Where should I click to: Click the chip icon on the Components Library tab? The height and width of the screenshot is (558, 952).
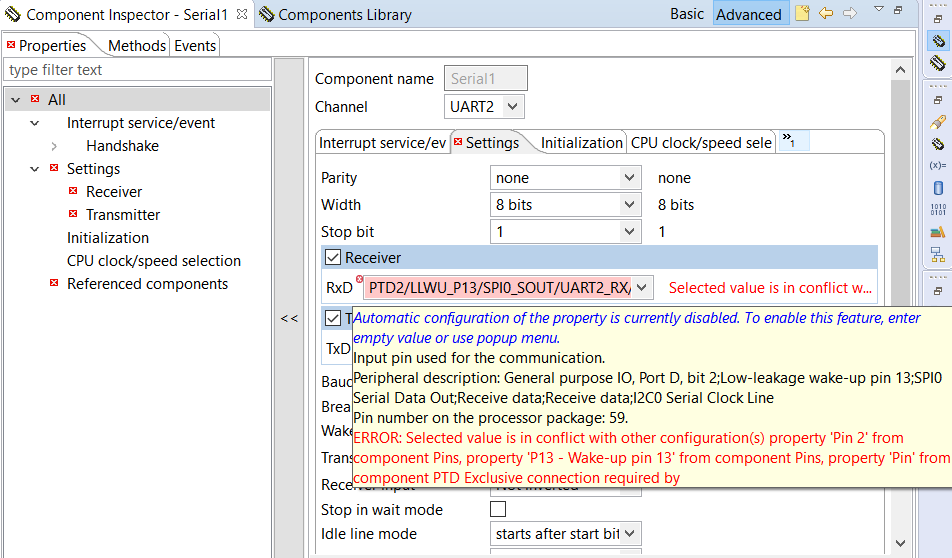coord(267,14)
